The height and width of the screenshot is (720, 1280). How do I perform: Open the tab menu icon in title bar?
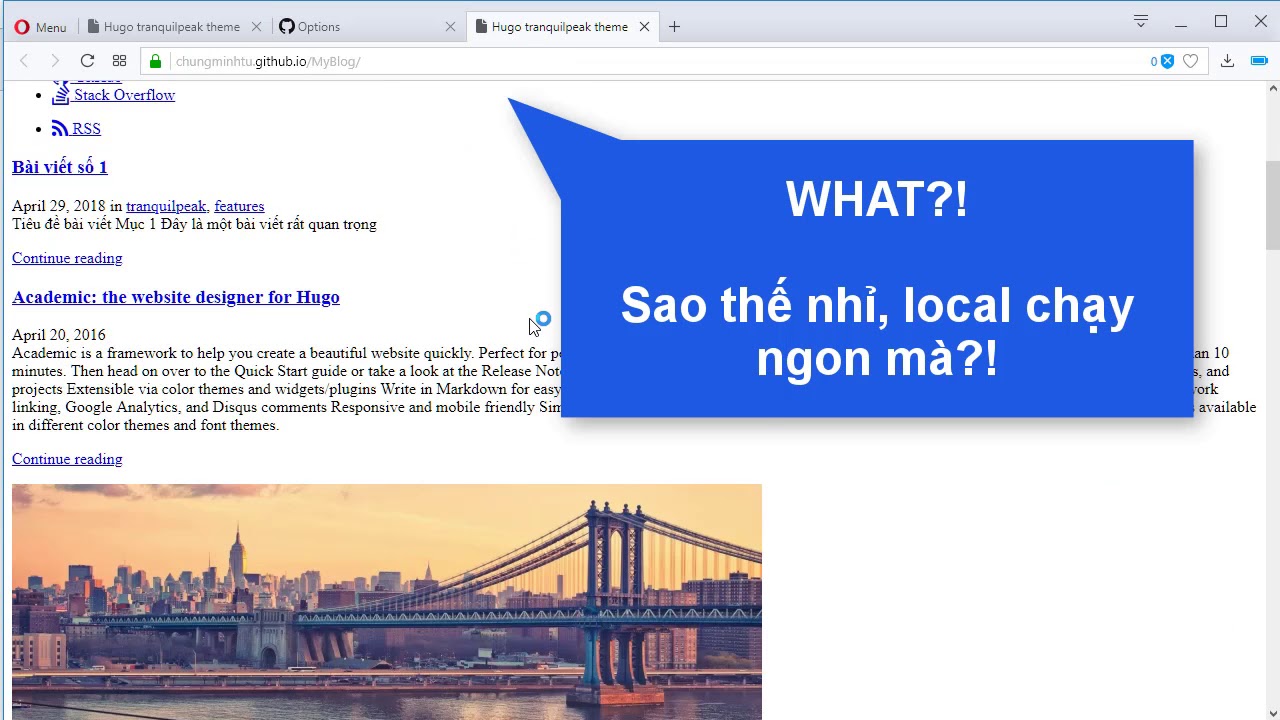[x=1141, y=21]
